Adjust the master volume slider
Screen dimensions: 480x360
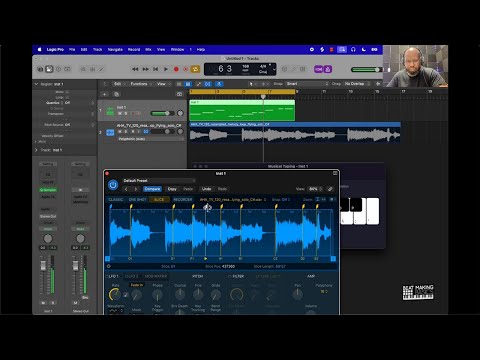[x=366, y=69]
